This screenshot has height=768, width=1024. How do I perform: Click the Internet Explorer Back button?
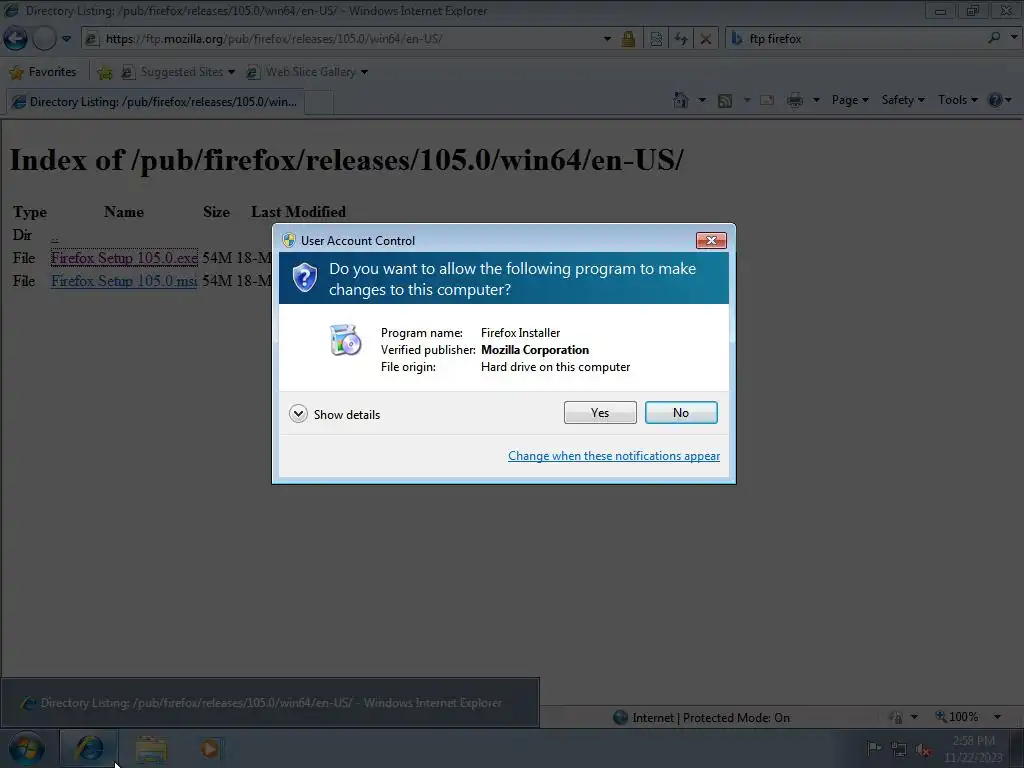pyautogui.click(x=16, y=39)
